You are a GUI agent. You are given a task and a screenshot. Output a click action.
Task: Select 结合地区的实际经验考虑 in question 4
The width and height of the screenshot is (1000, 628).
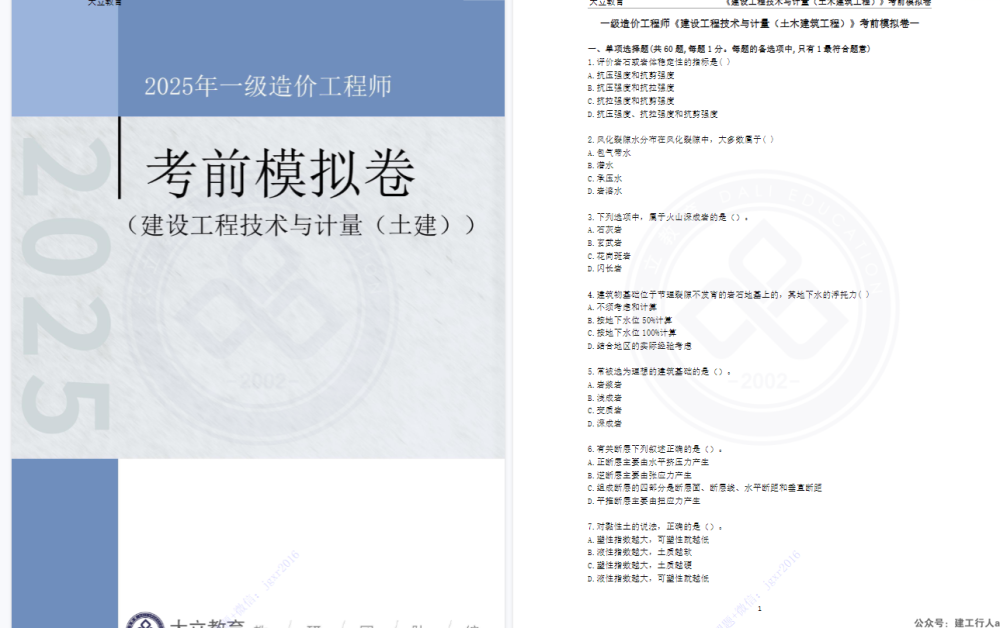pos(643,346)
